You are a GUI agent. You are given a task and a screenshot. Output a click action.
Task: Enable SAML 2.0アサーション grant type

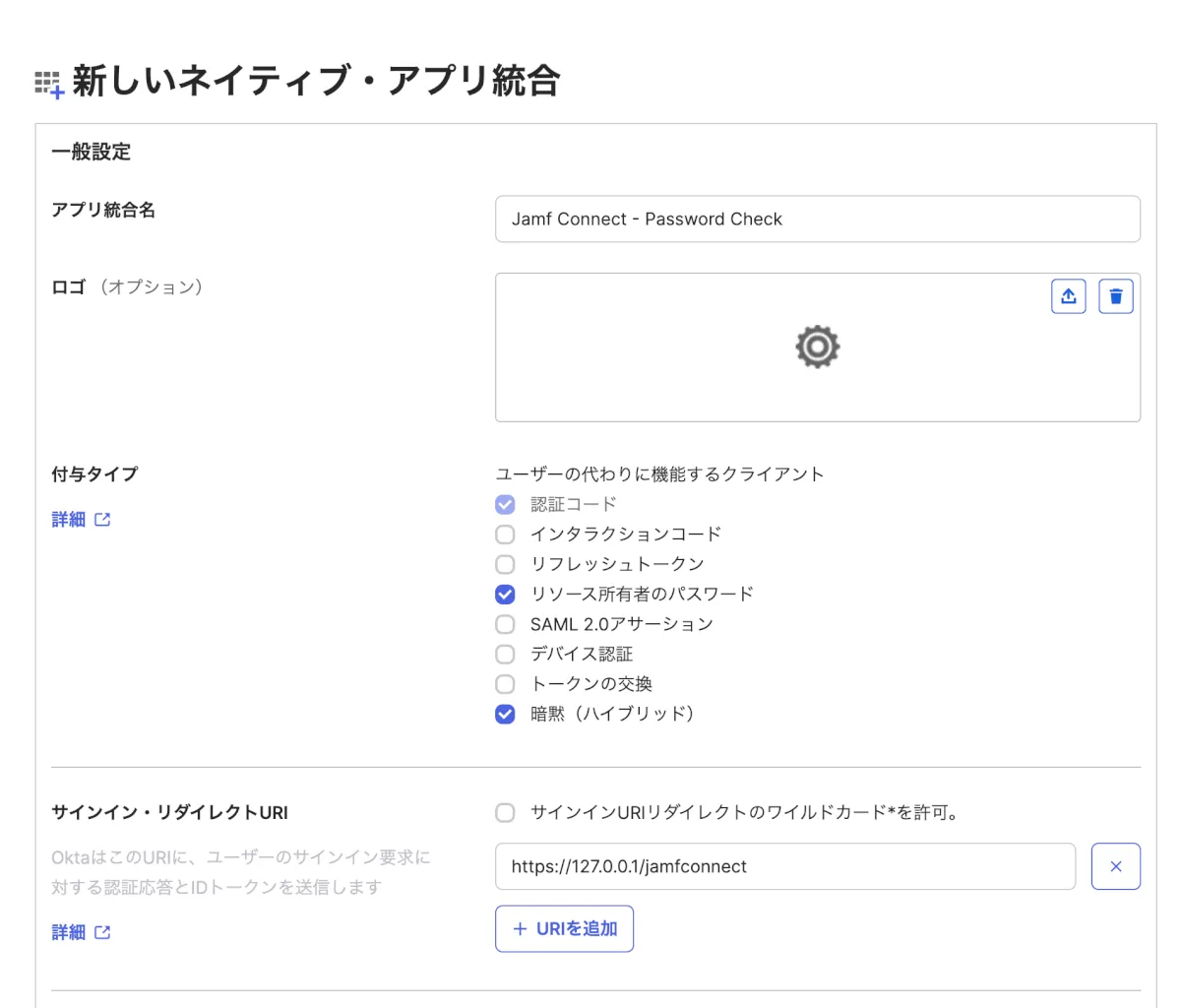coord(505,624)
